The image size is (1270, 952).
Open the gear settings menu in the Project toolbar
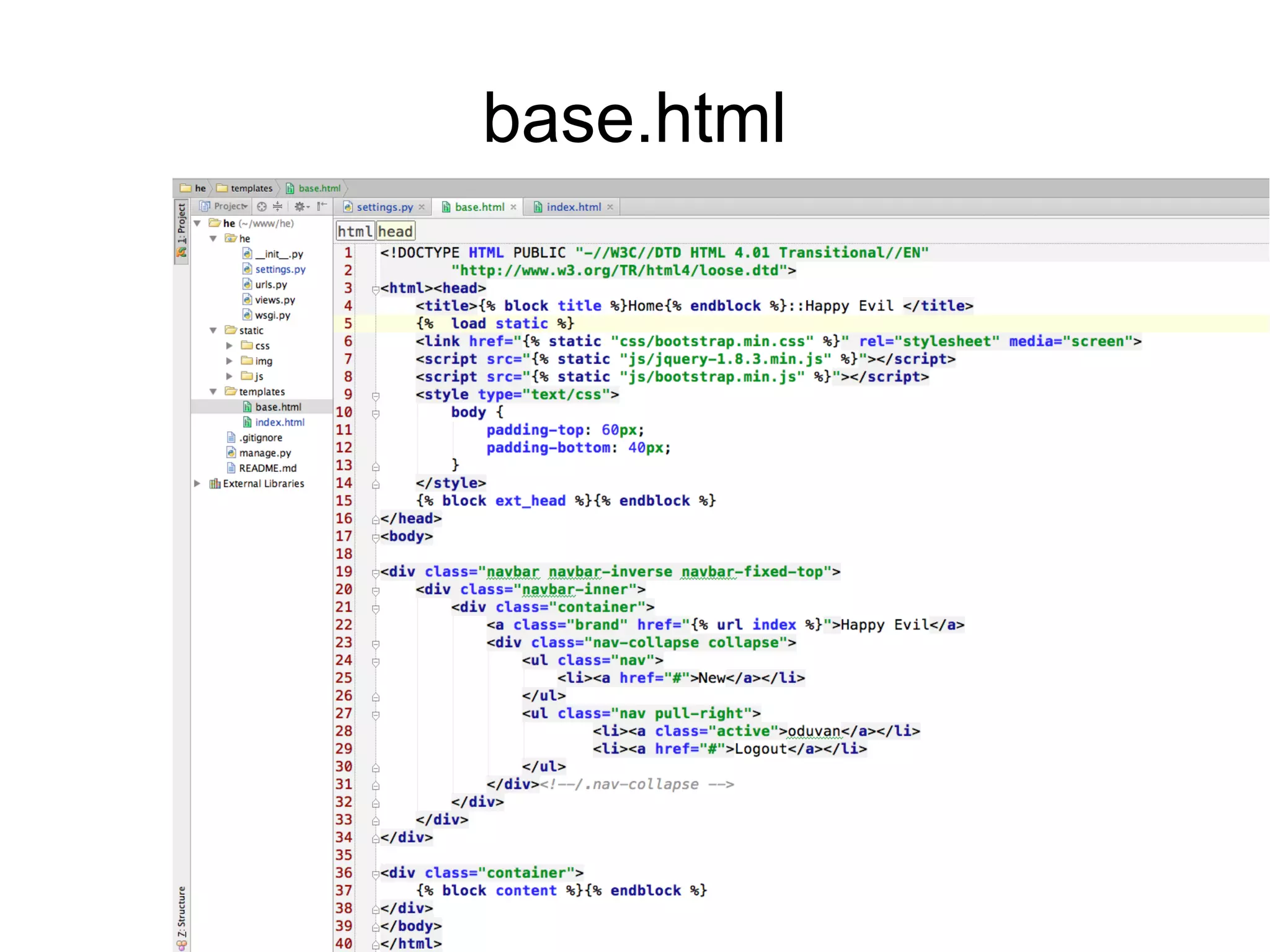pyautogui.click(x=302, y=207)
